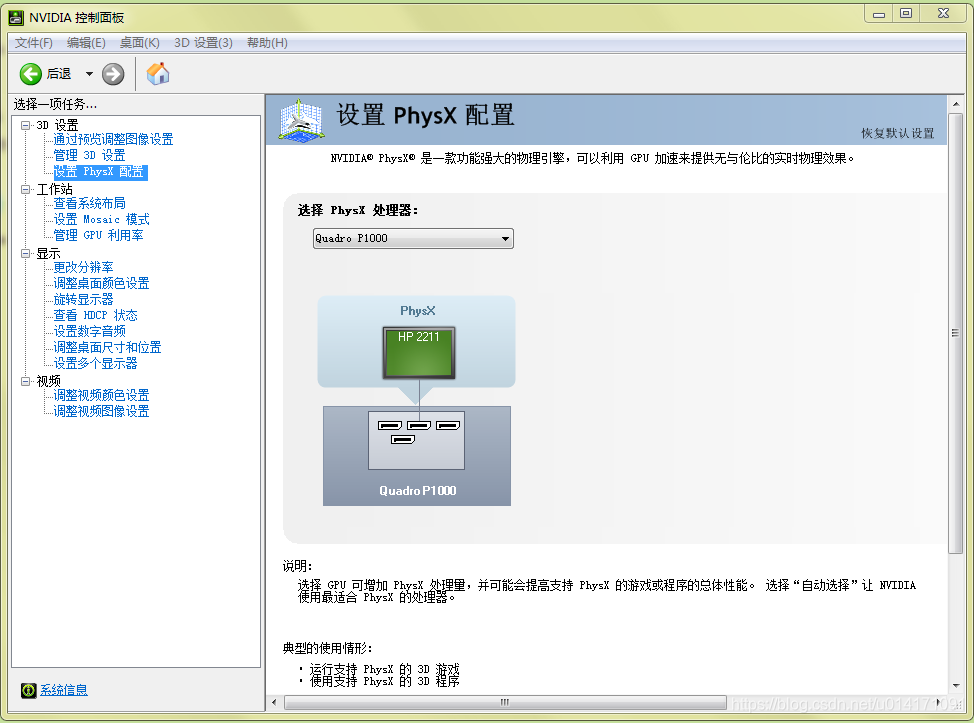Viewport: 974px width, 723px height.
Task: Open 管理 3D 设置
Action: (x=89, y=155)
